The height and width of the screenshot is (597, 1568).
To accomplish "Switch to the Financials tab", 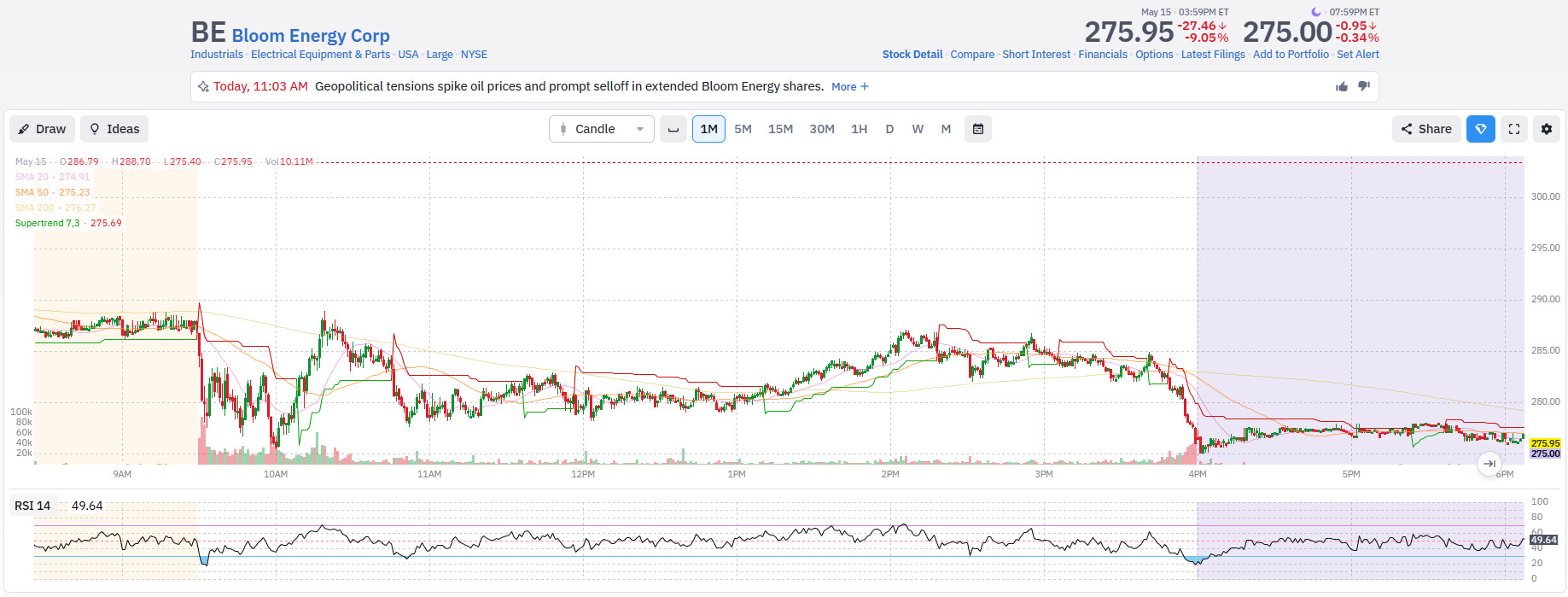I will pyautogui.click(x=1103, y=54).
